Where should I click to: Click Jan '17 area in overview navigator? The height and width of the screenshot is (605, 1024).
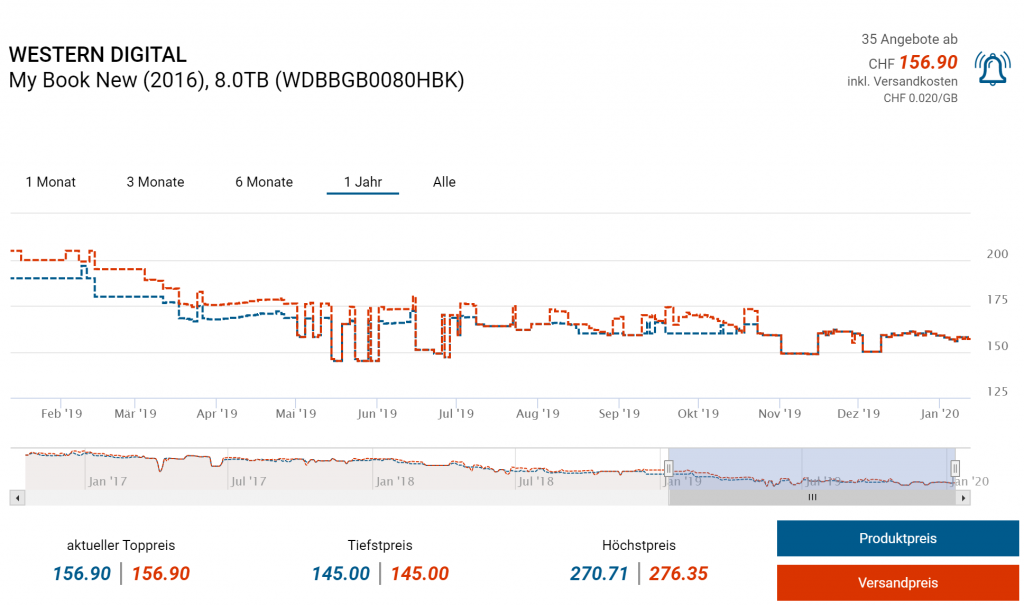110,480
